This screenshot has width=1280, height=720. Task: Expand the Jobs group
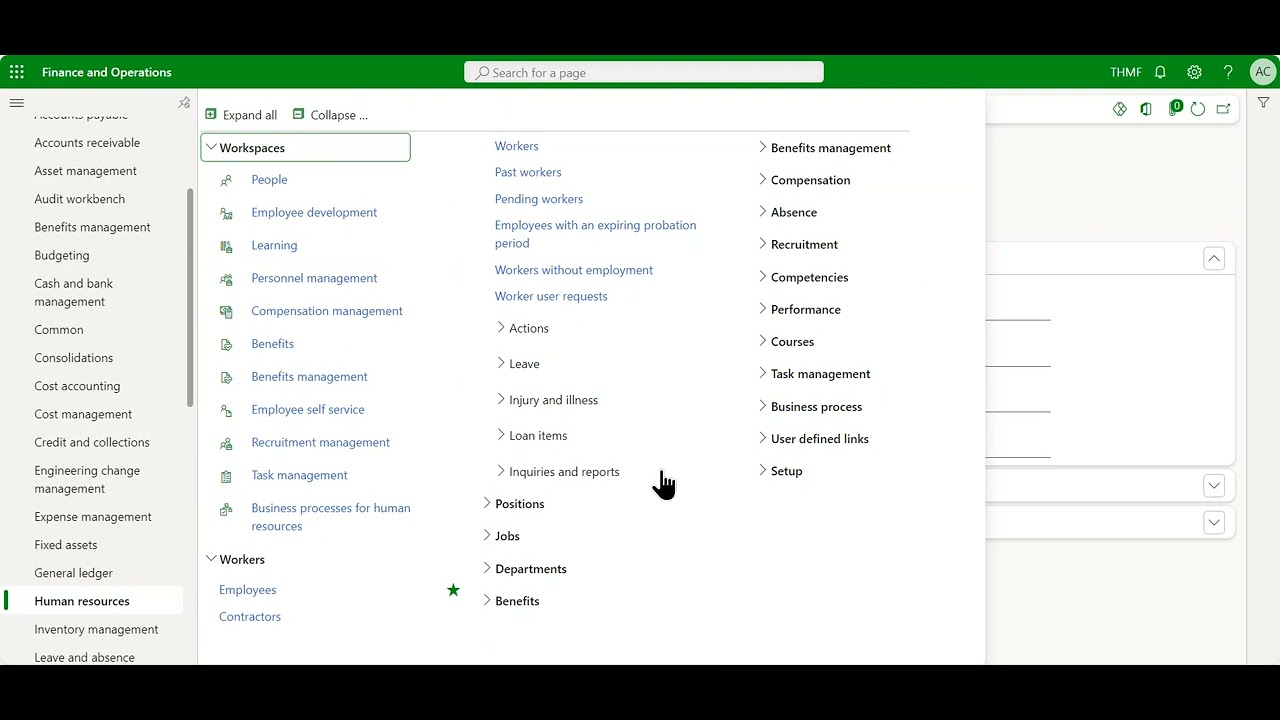click(487, 535)
